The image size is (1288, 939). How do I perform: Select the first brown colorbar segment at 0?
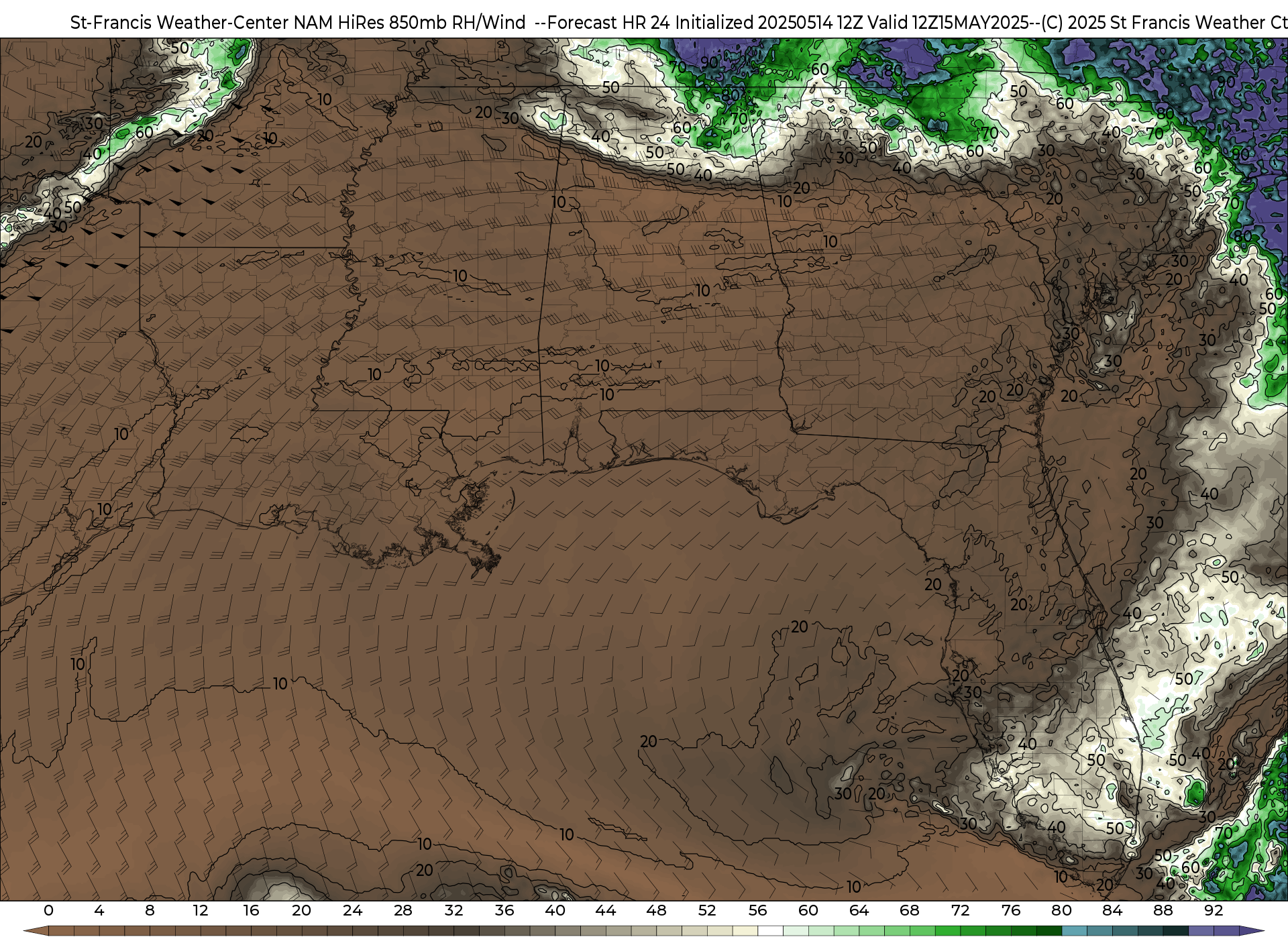coord(61,931)
